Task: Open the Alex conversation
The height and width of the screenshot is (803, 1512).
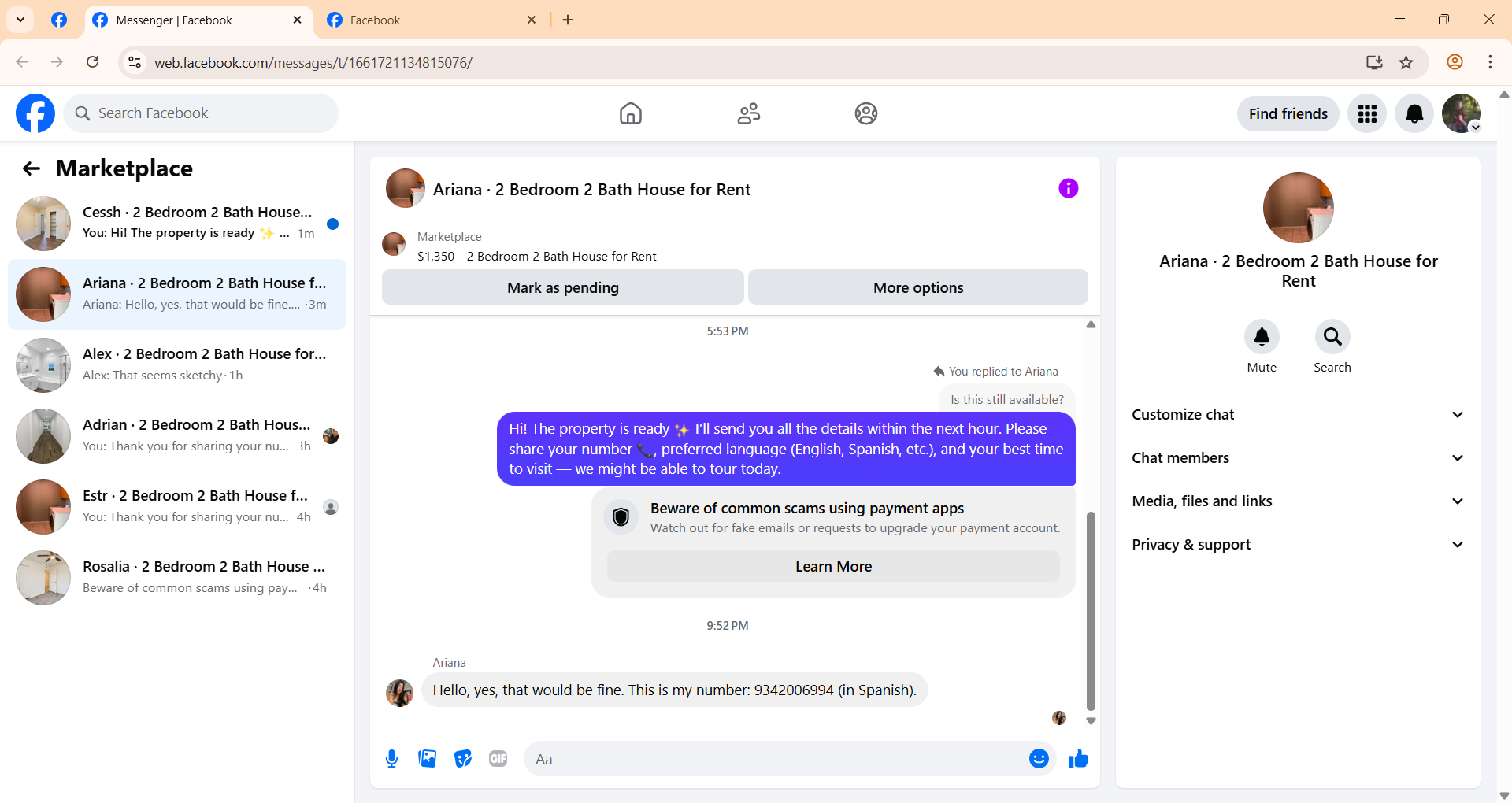Action: [x=177, y=365]
